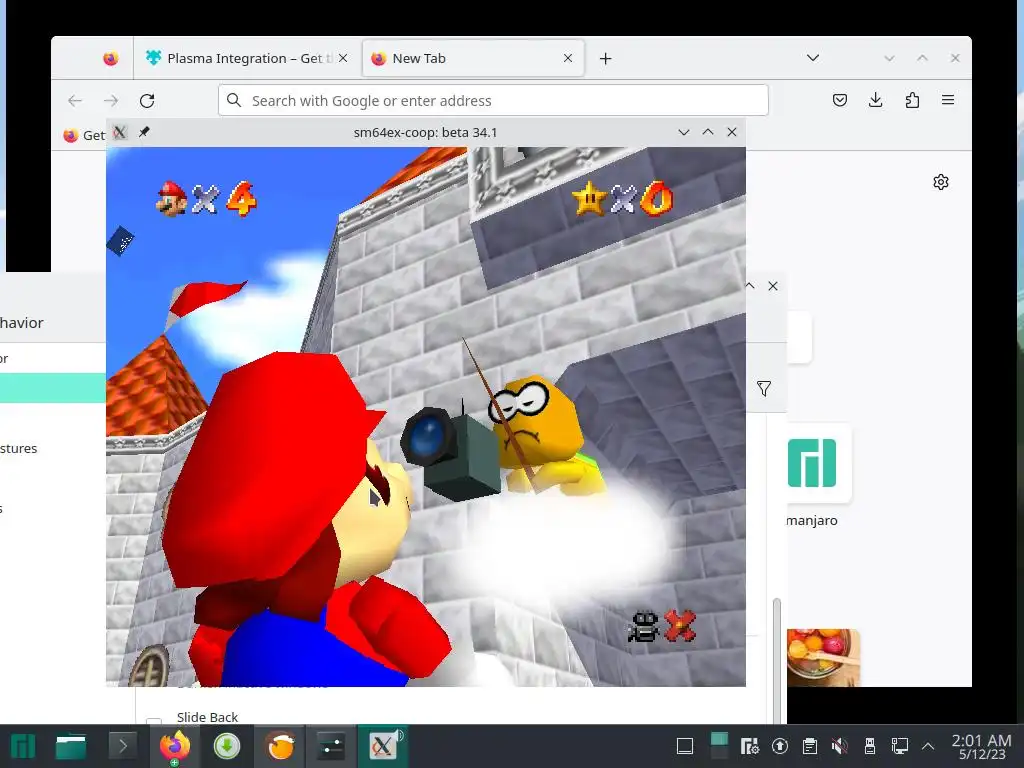Switch to Firefox in the taskbar
The image size is (1024, 768).
click(x=175, y=746)
